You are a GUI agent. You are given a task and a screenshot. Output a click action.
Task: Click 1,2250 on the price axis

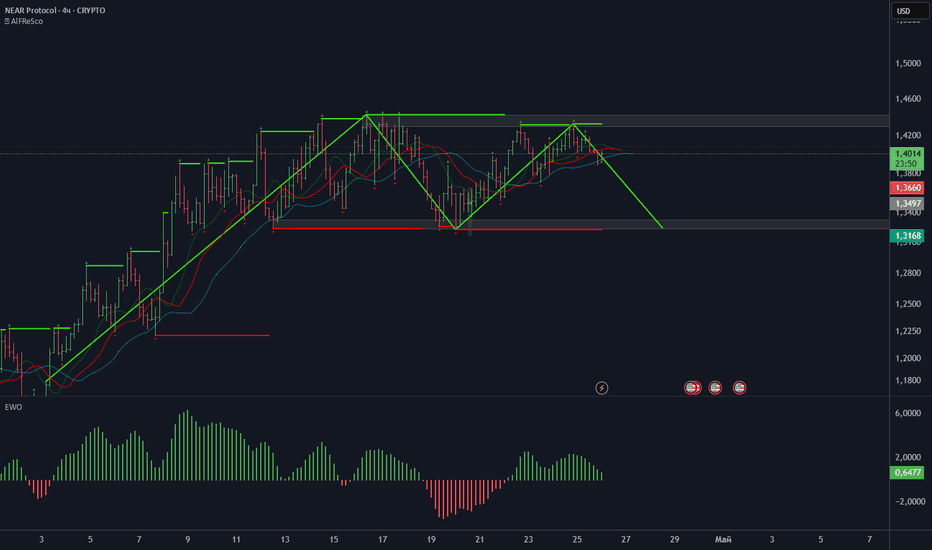click(x=908, y=331)
